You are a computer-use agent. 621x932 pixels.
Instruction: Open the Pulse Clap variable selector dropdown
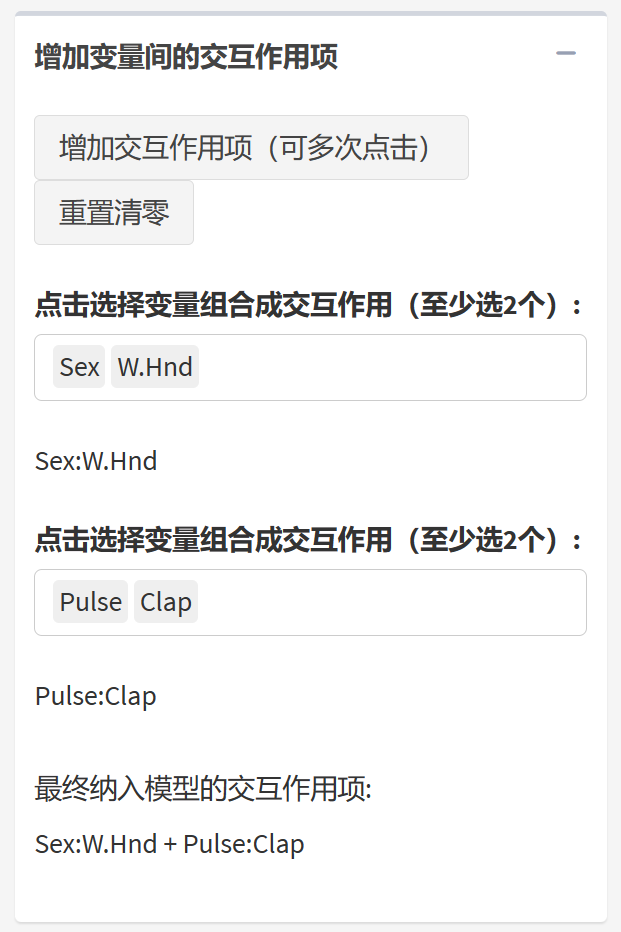coord(390,602)
